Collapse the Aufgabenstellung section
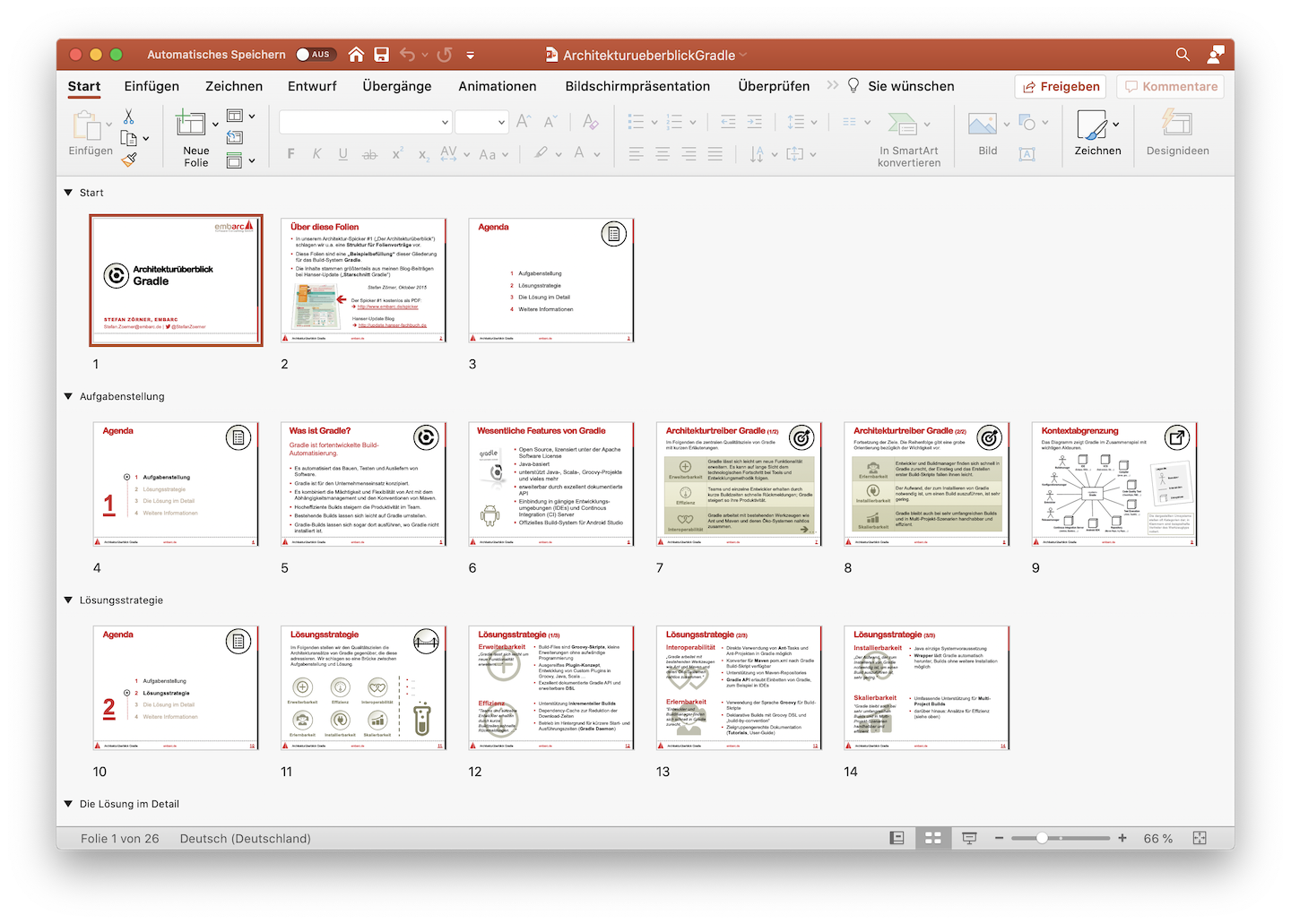Viewport: 1291px width, 924px height. tap(68, 396)
